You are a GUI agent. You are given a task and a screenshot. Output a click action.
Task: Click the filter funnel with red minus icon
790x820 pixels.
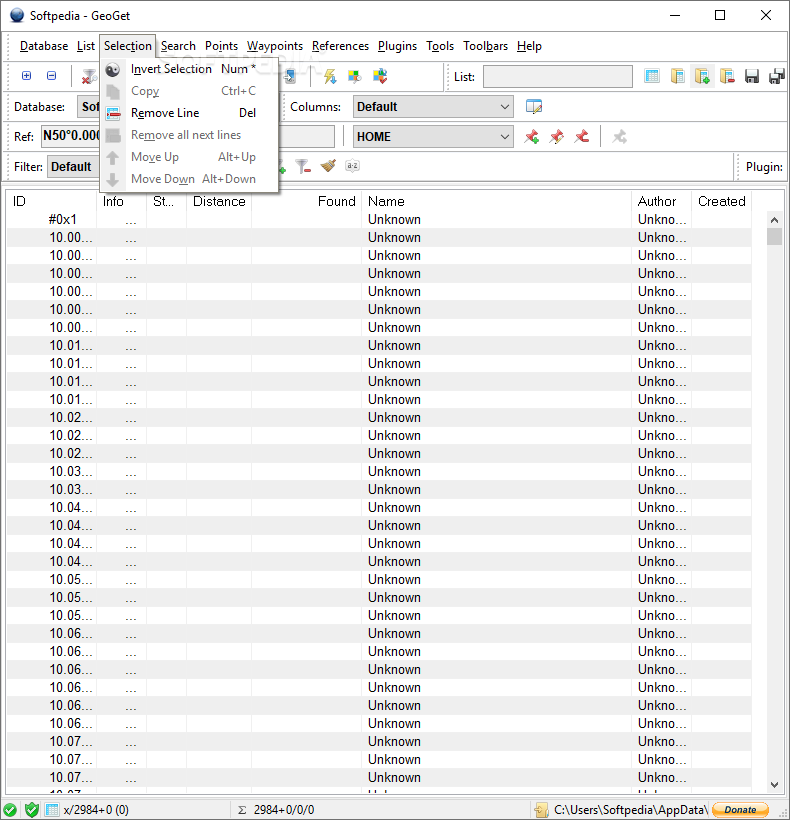[303, 166]
